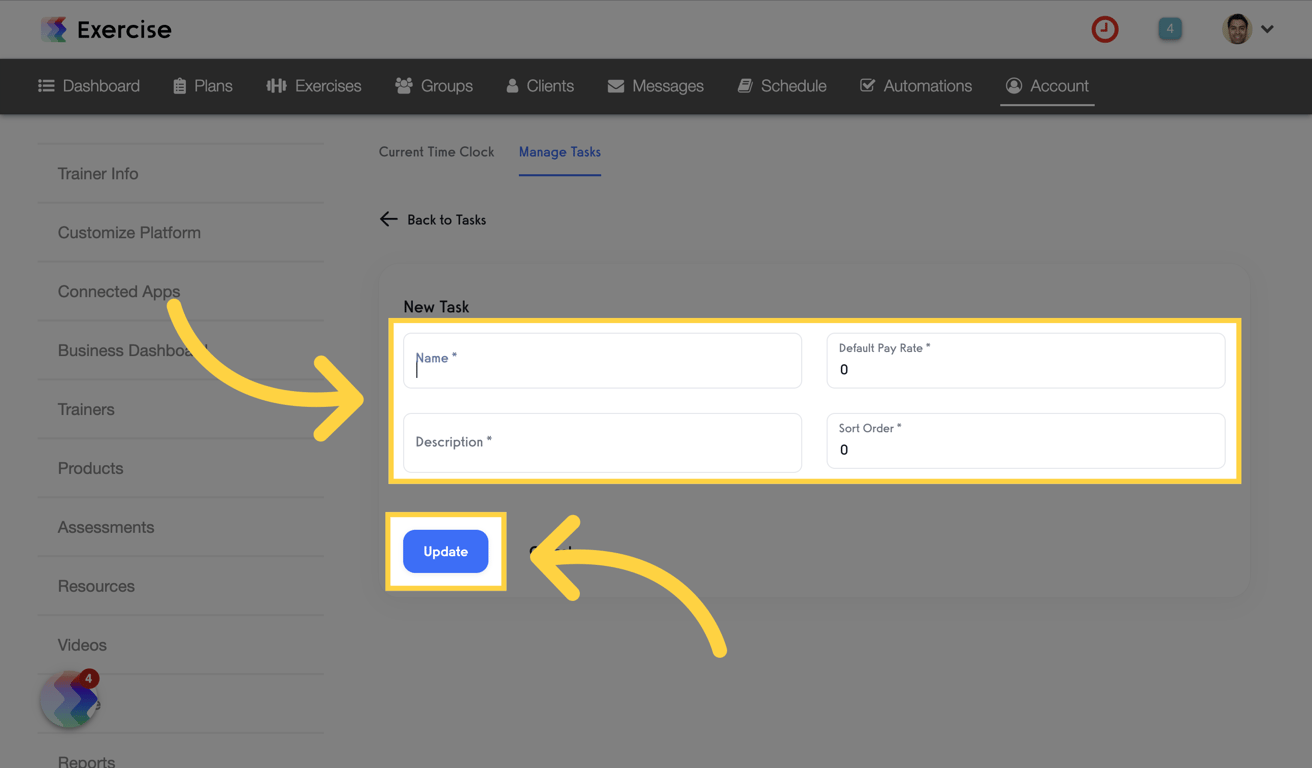1312x768 pixels.
Task: Click the back arrow beside Back to Tasks
Action: [388, 219]
